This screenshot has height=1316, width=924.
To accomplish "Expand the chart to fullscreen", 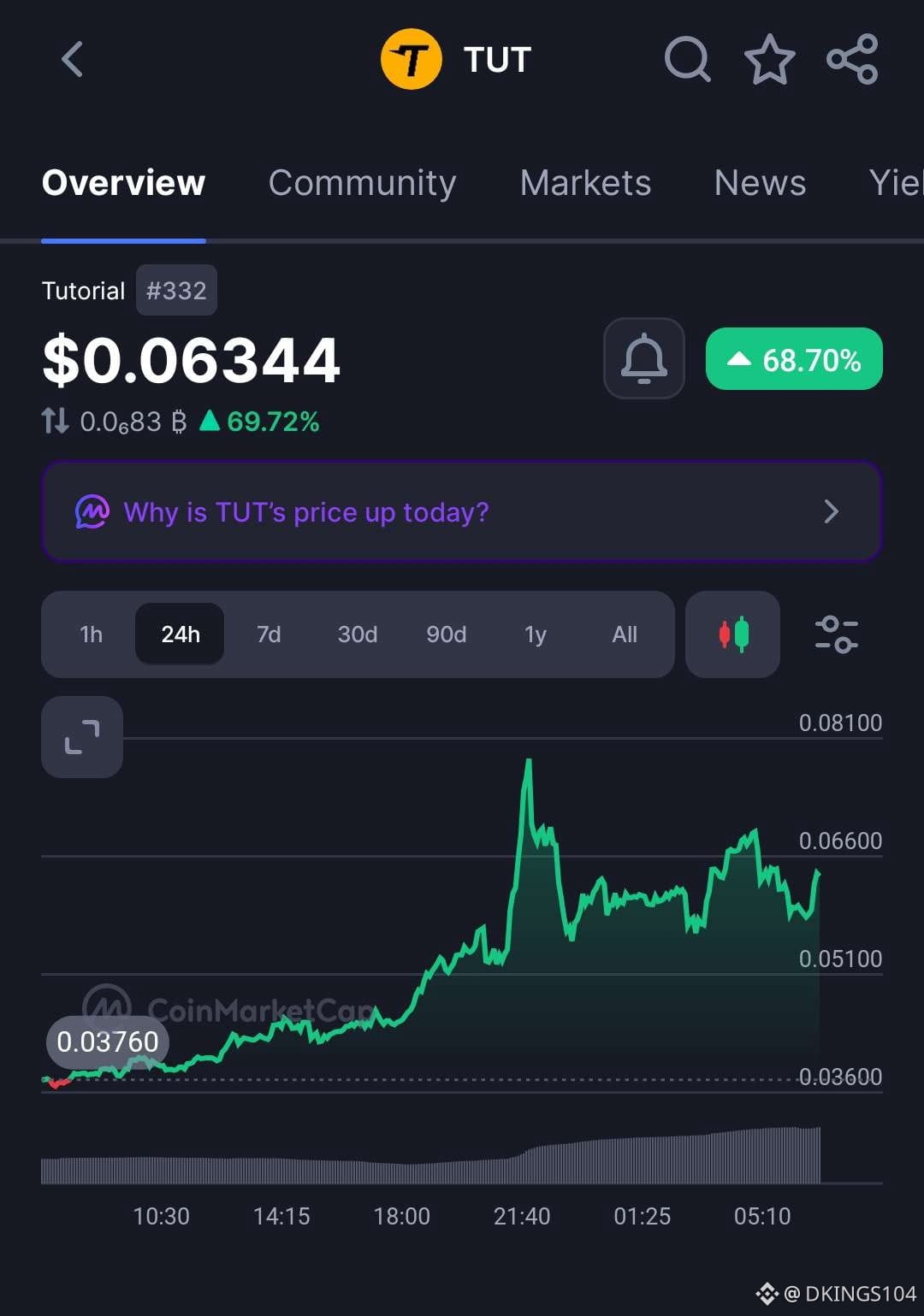I will pyautogui.click(x=82, y=737).
